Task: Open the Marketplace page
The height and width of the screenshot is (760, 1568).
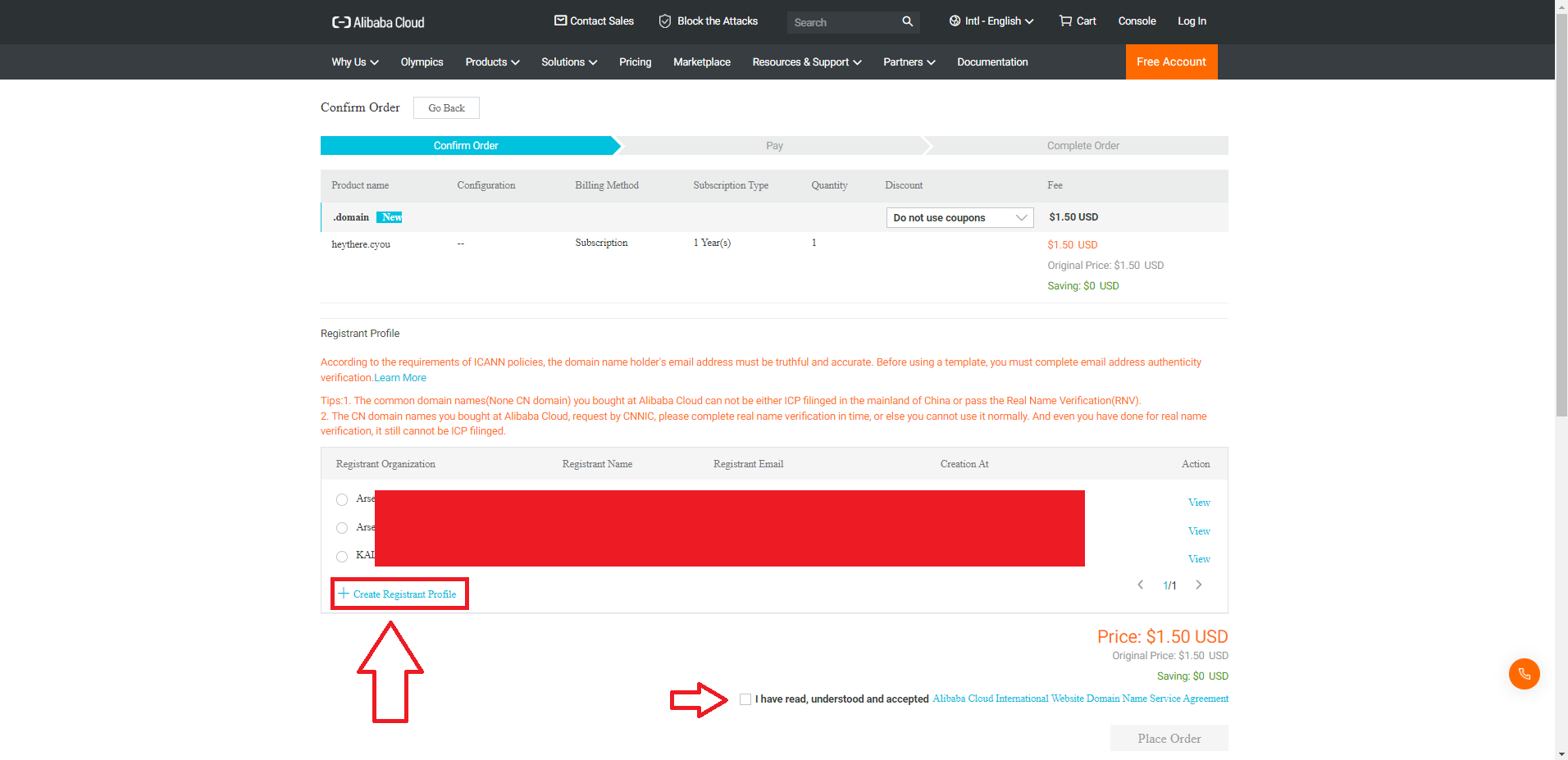Action: click(702, 62)
